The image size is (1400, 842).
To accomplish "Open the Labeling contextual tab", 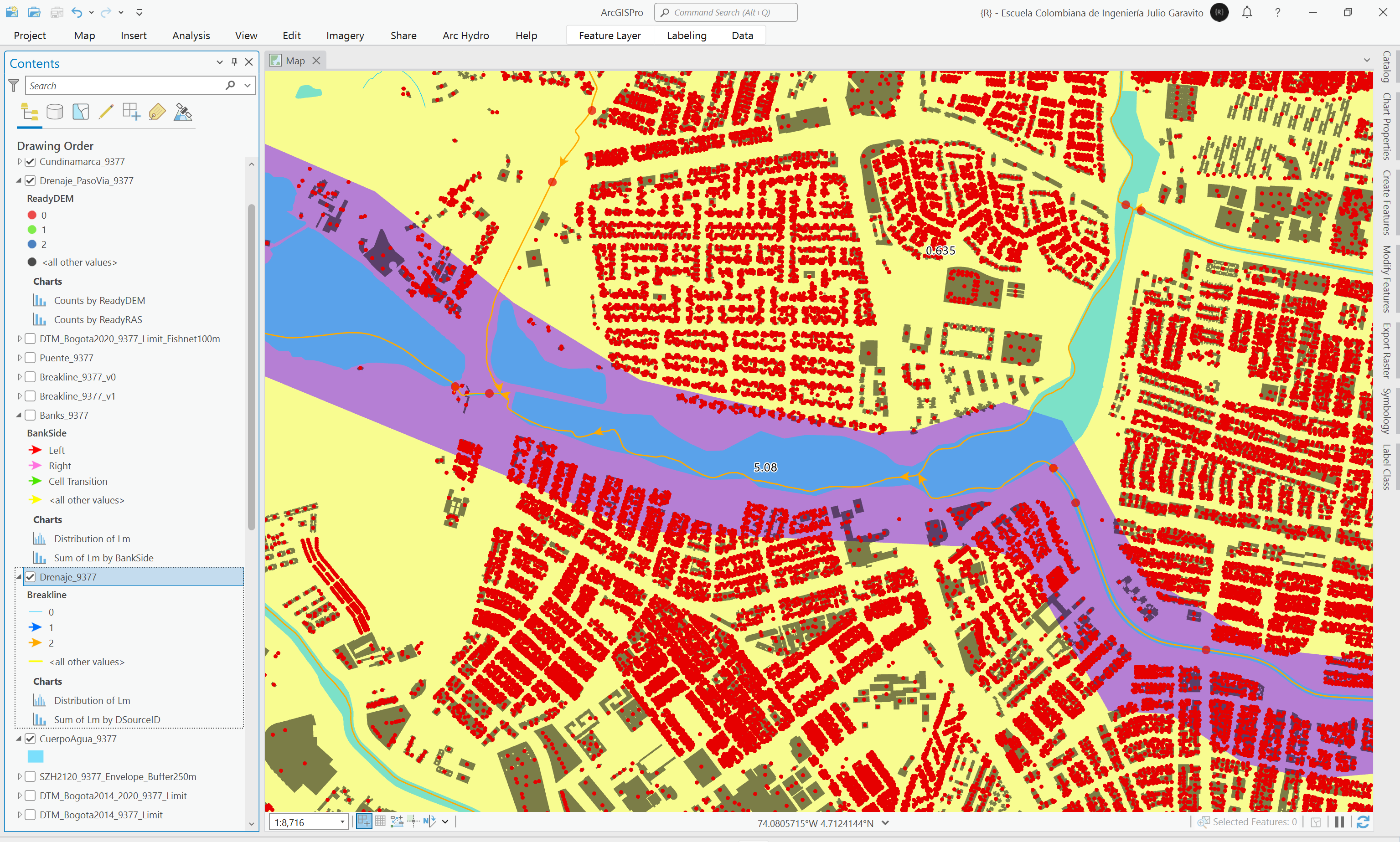I will click(687, 35).
